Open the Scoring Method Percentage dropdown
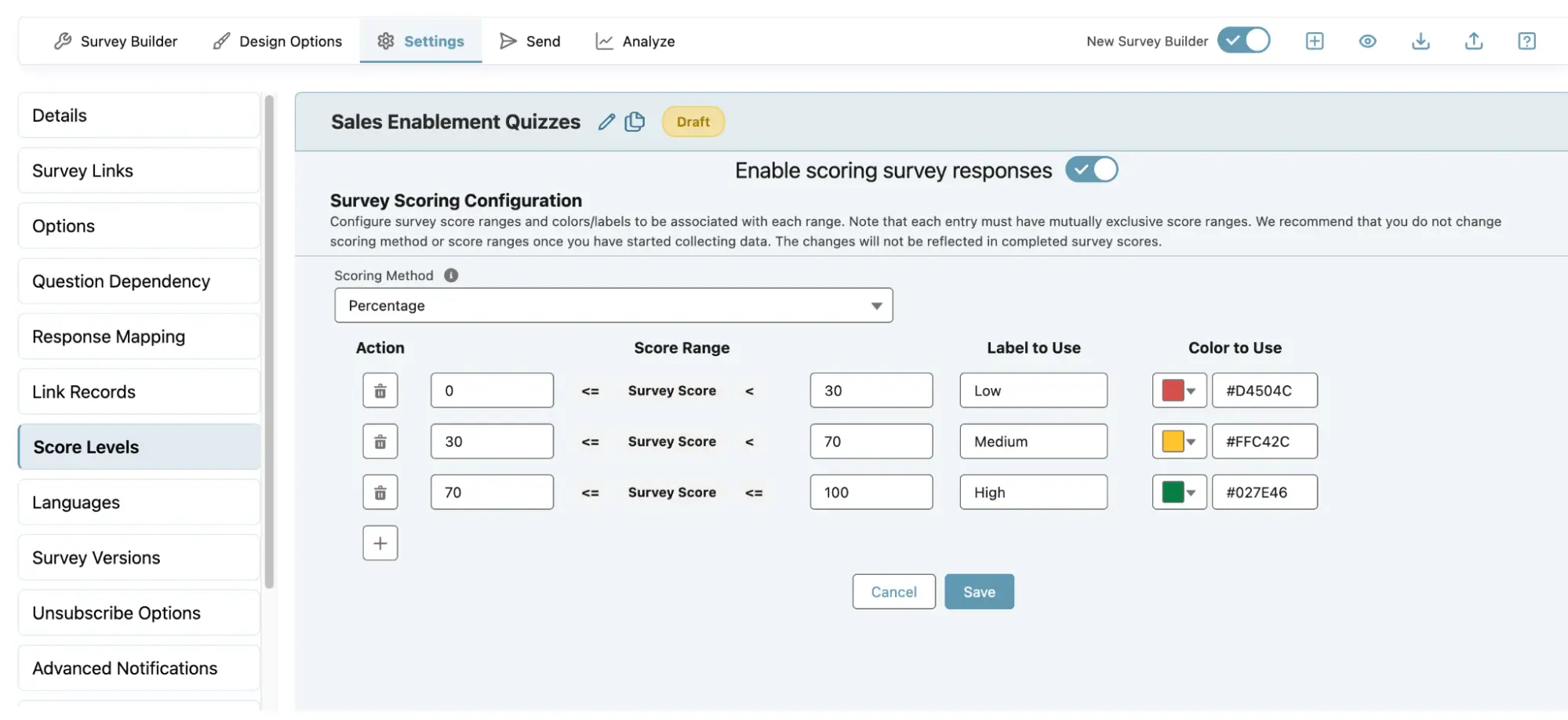Viewport: 1568px width, 720px height. point(613,306)
